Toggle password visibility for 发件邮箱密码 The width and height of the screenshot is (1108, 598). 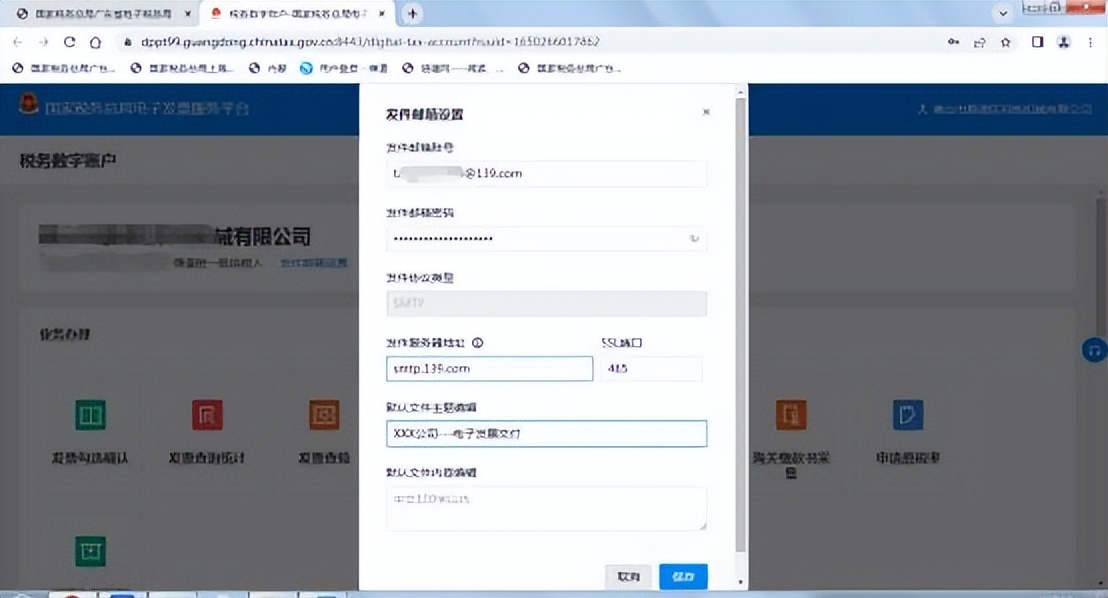695,238
